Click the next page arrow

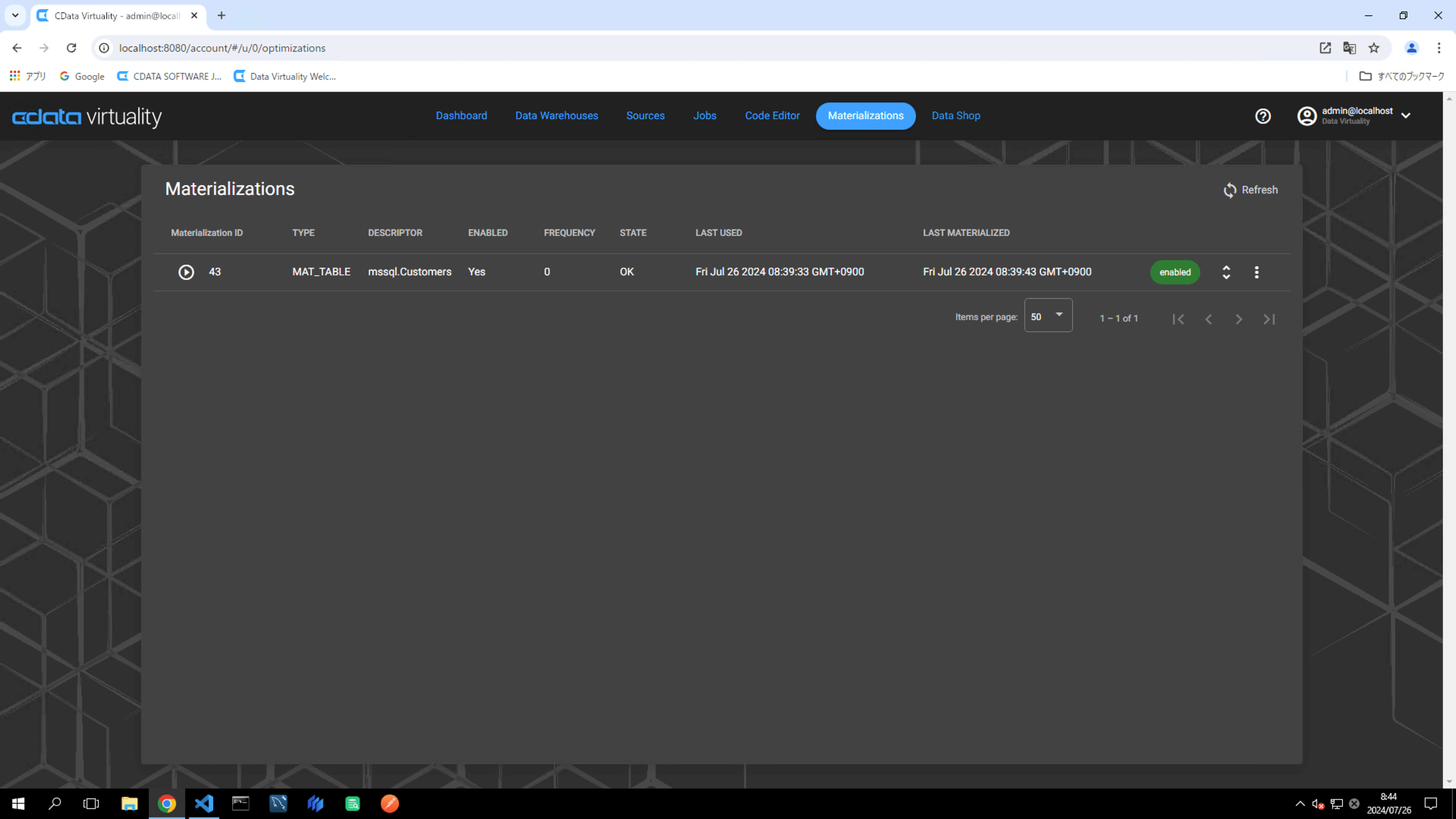tap(1238, 319)
